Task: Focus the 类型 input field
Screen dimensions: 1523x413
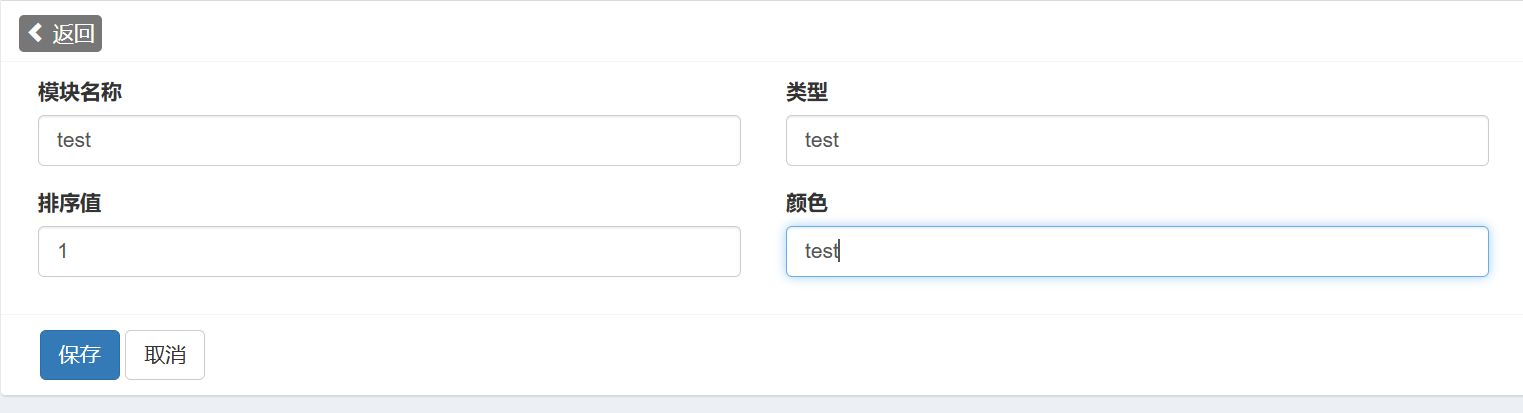Action: point(1137,140)
